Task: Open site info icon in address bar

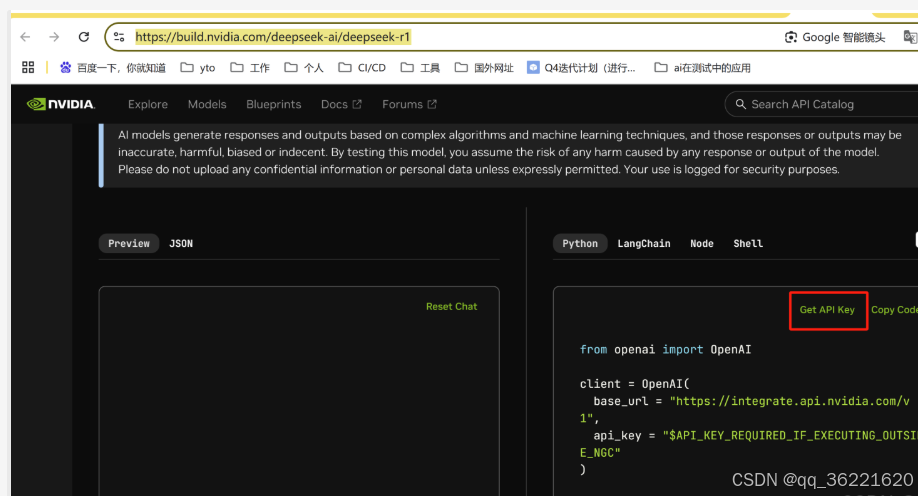Action: click(x=119, y=37)
